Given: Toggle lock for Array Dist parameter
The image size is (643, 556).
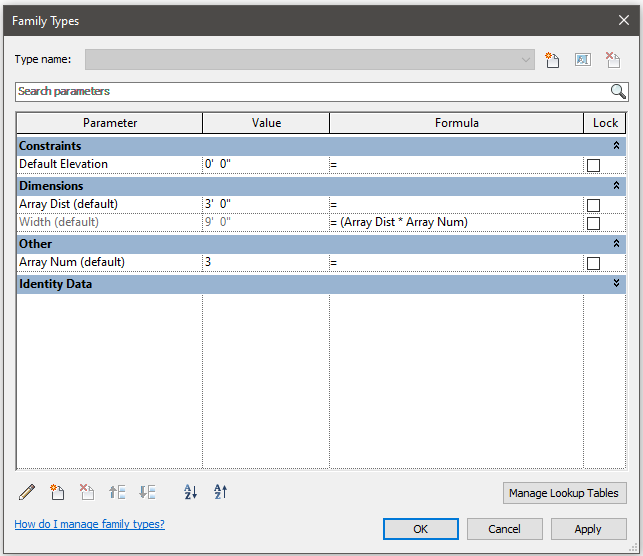Looking at the screenshot, I should (593, 205).
